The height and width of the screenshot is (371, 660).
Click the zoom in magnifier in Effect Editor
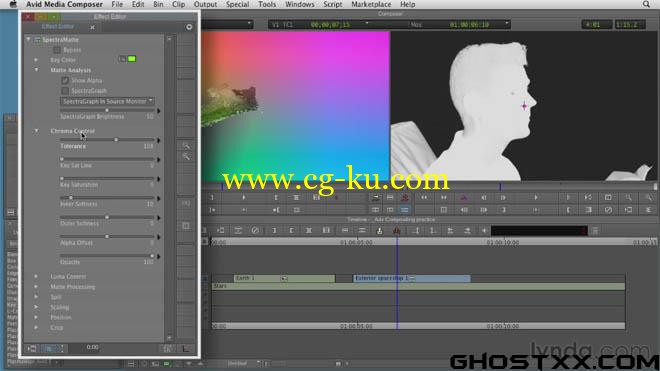(186, 146)
